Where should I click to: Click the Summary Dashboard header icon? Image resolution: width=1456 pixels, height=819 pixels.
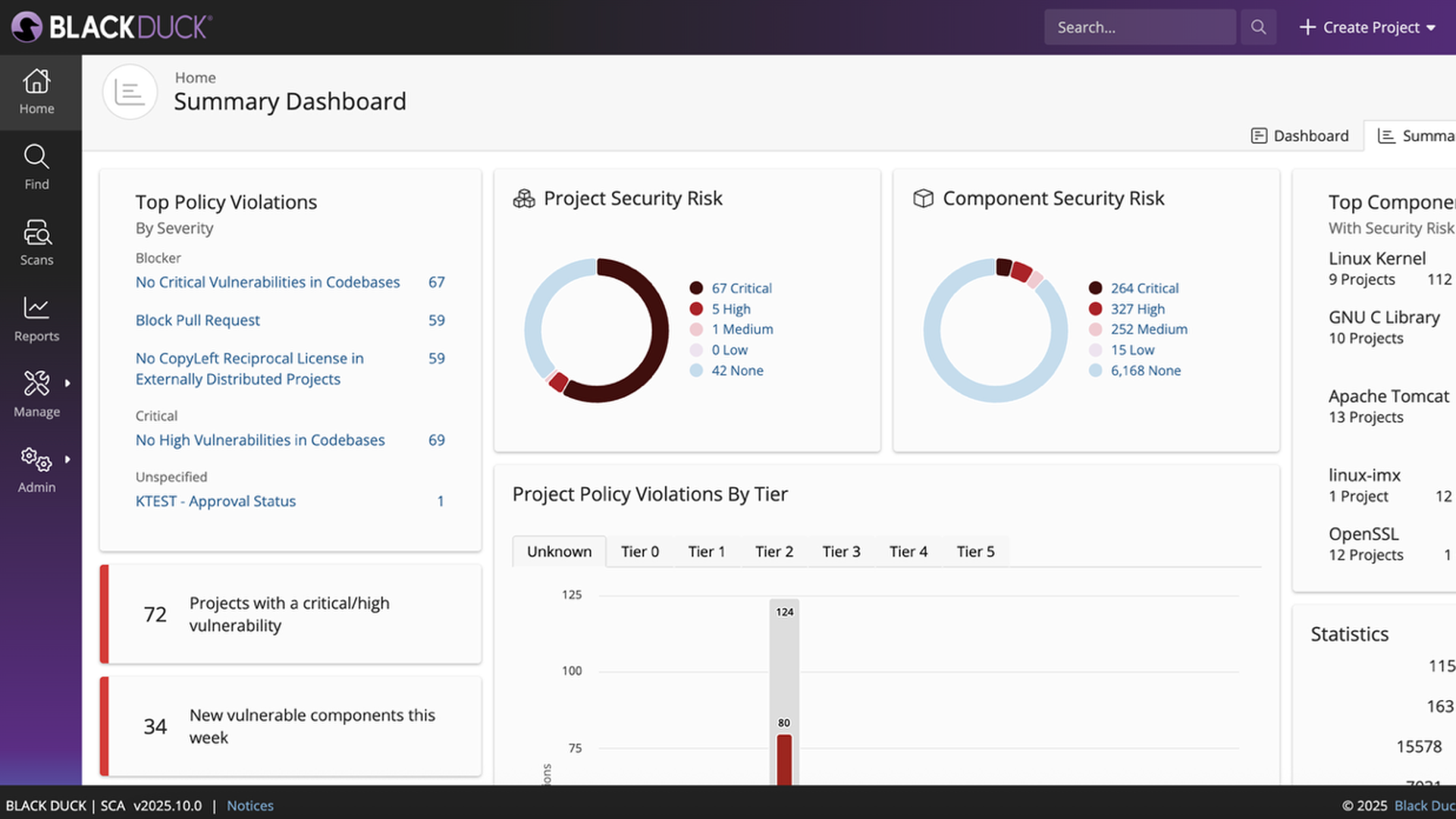click(130, 92)
